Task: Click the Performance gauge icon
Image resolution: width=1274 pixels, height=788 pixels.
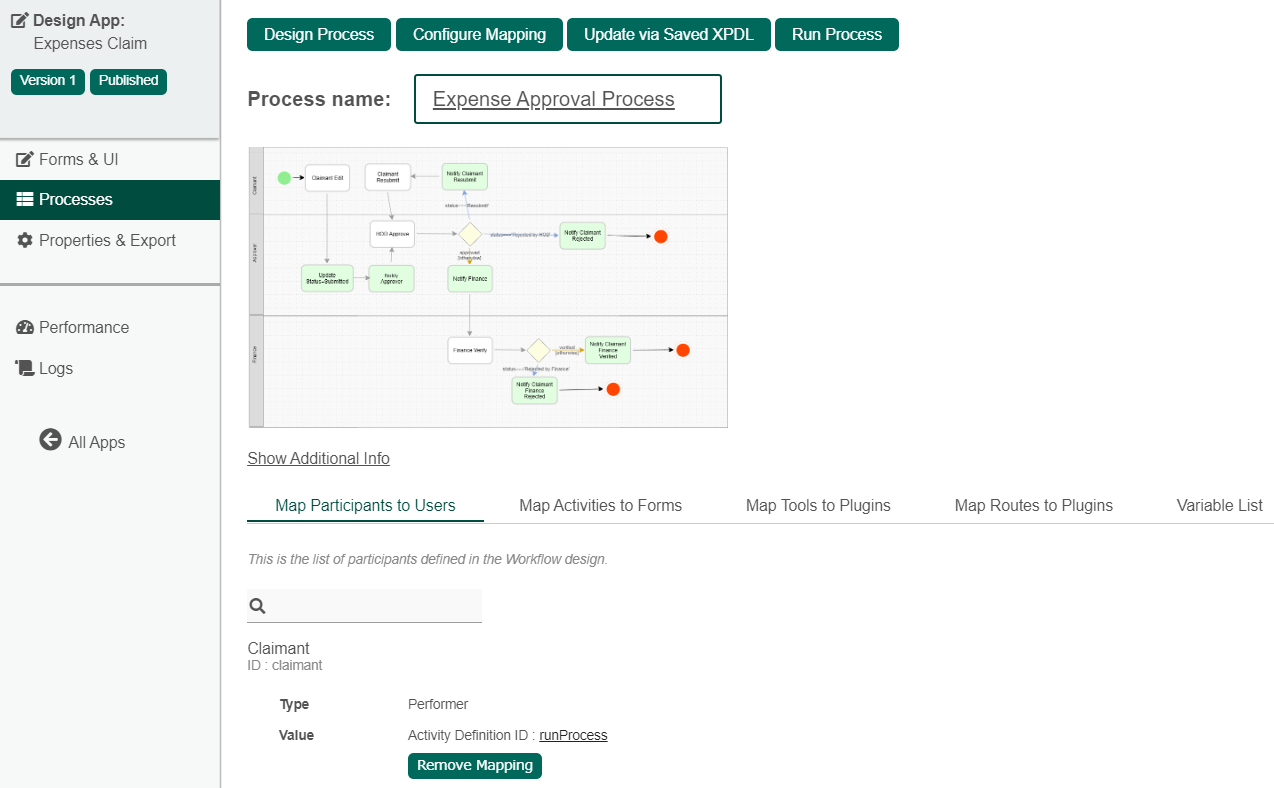Action: pyautogui.click(x=25, y=328)
